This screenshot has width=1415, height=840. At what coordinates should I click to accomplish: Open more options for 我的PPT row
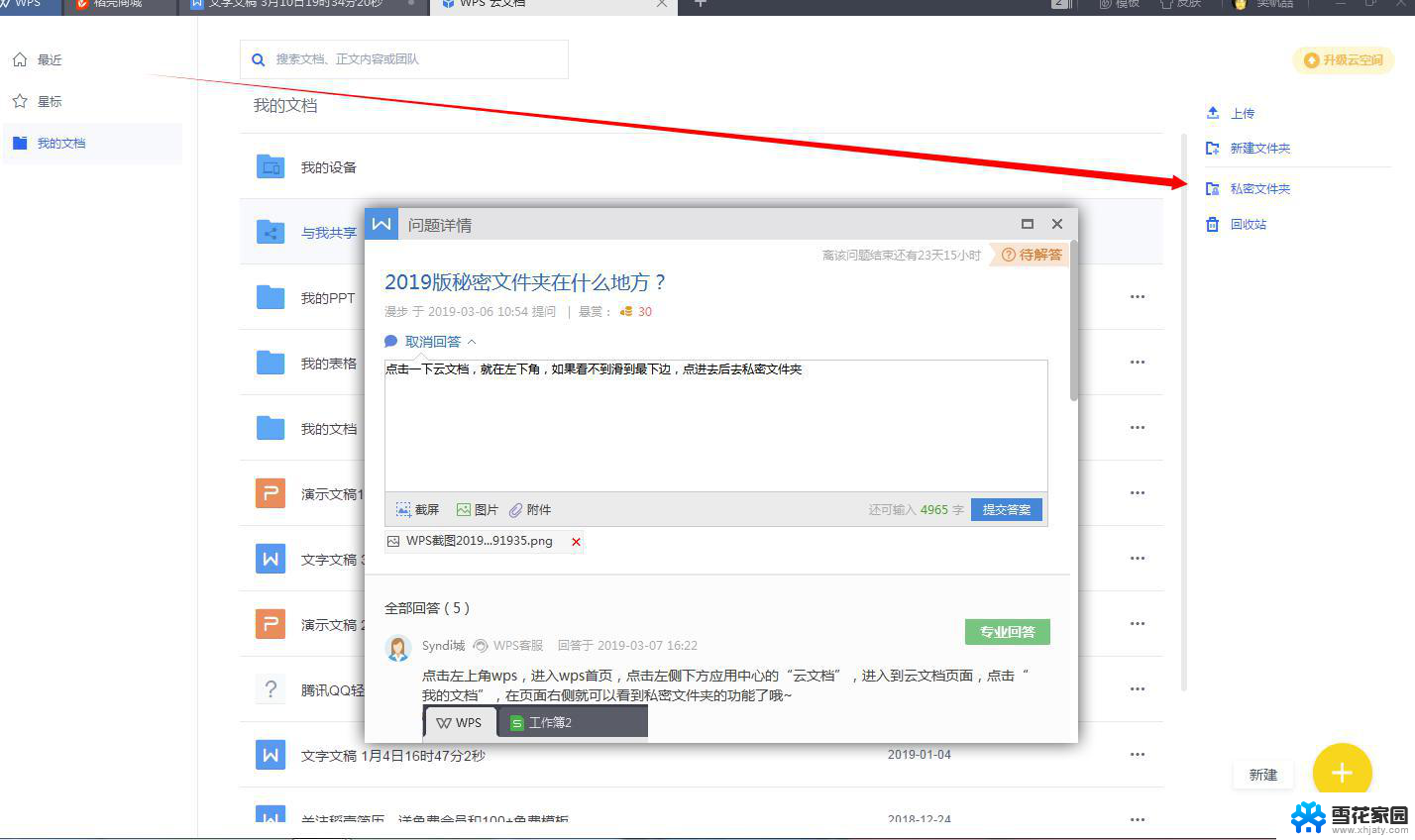[1138, 297]
